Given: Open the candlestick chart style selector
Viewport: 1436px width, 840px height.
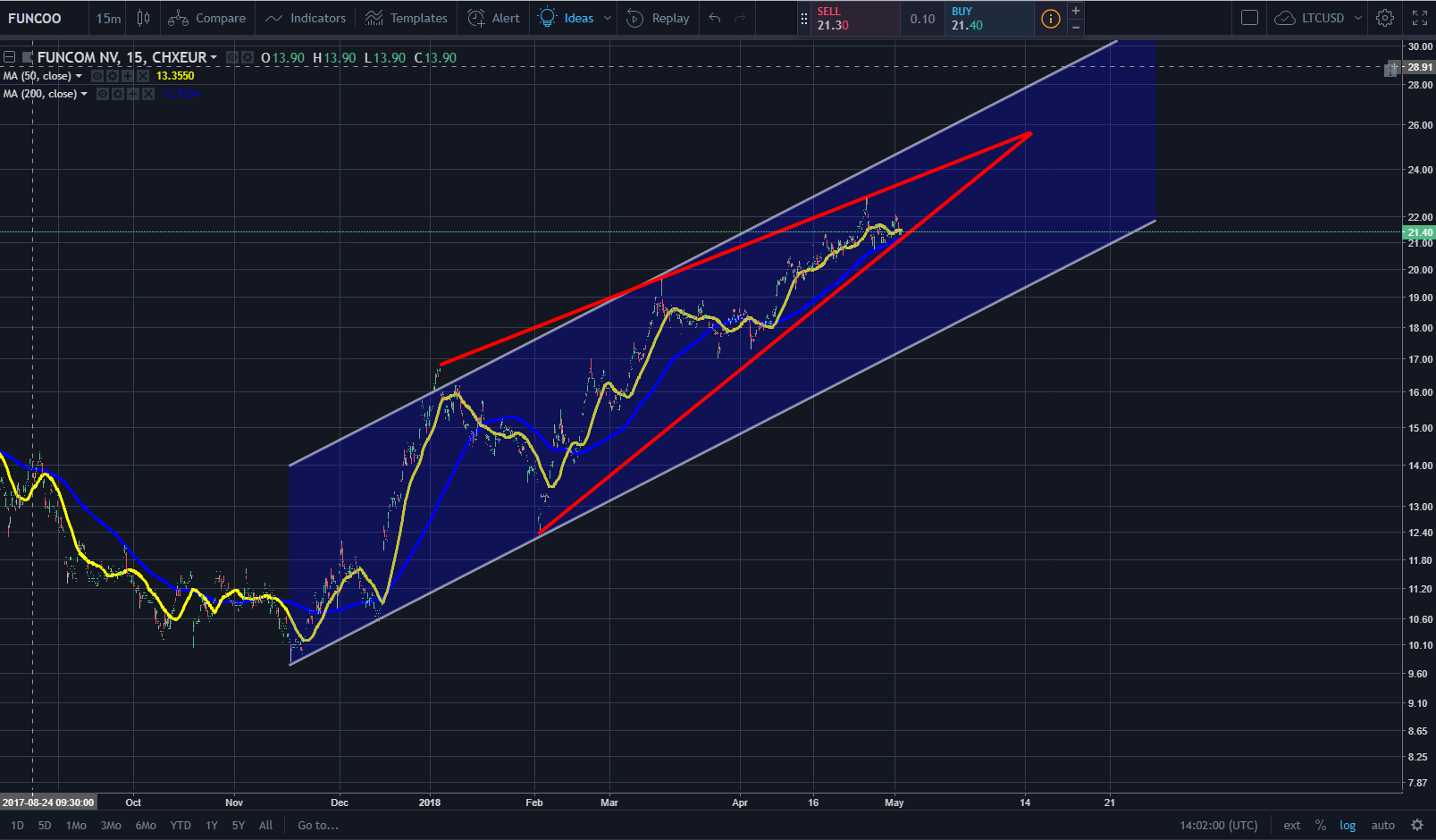Looking at the screenshot, I should coord(143,18).
